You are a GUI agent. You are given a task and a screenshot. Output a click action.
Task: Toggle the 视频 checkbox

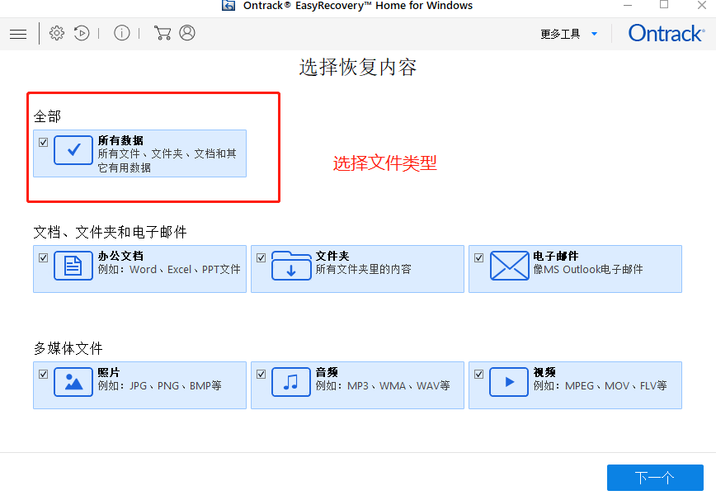click(479, 374)
